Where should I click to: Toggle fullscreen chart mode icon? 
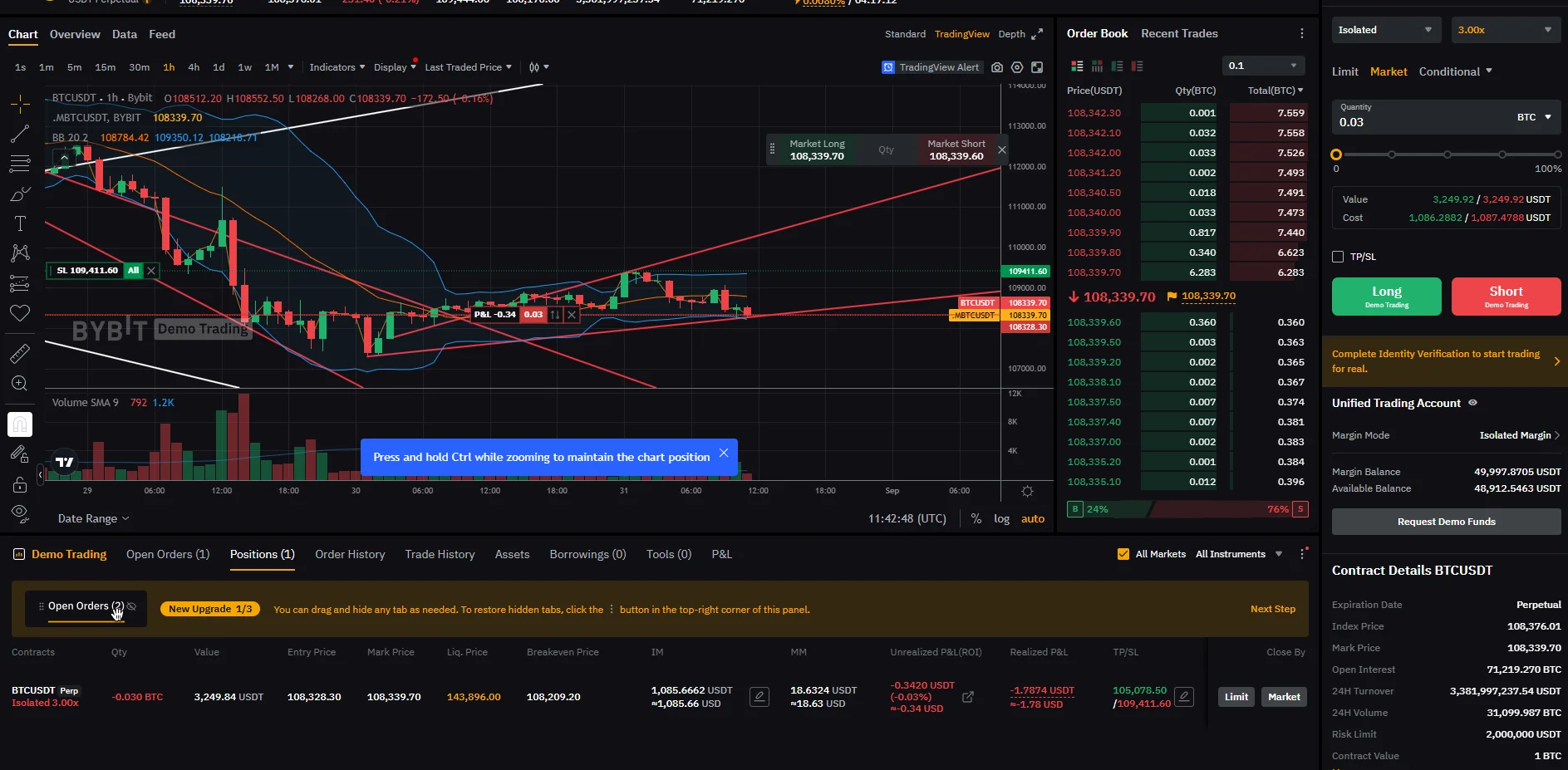pos(1037,67)
